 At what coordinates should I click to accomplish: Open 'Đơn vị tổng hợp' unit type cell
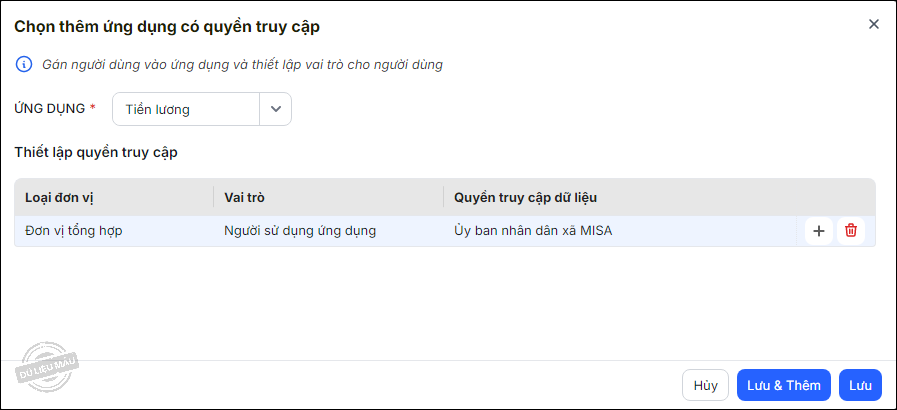coord(74,231)
